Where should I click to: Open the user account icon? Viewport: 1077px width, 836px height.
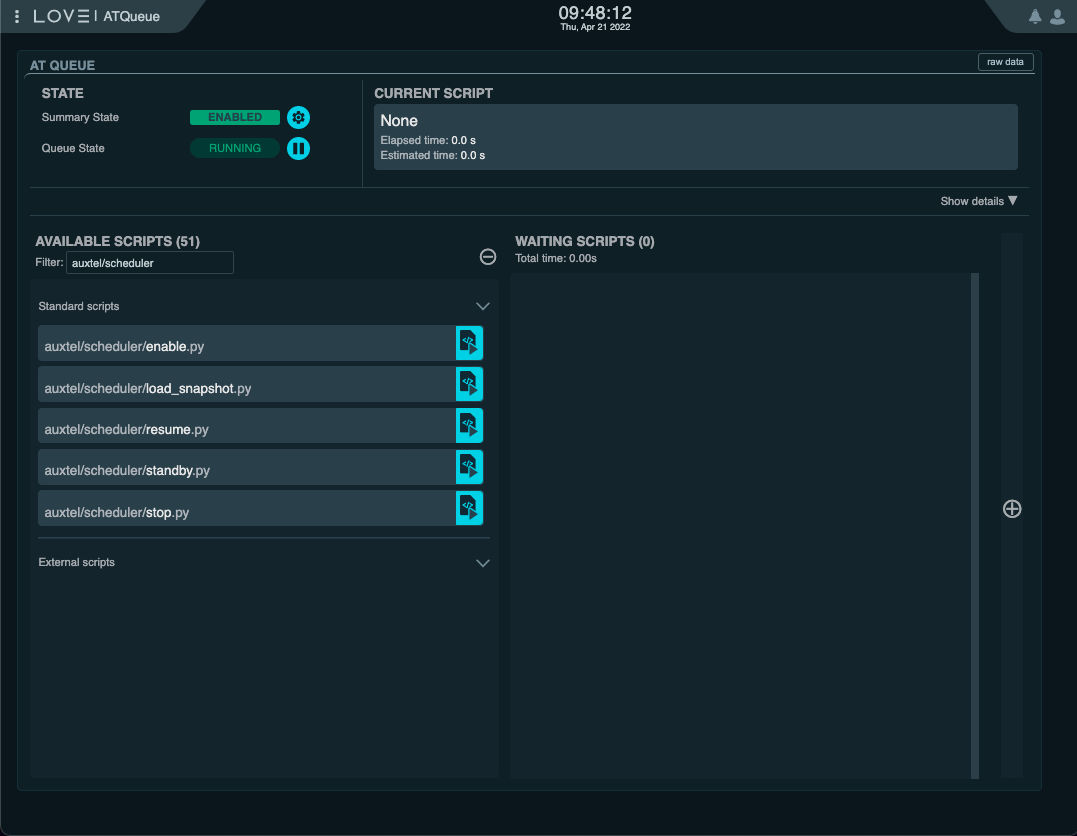(1057, 16)
